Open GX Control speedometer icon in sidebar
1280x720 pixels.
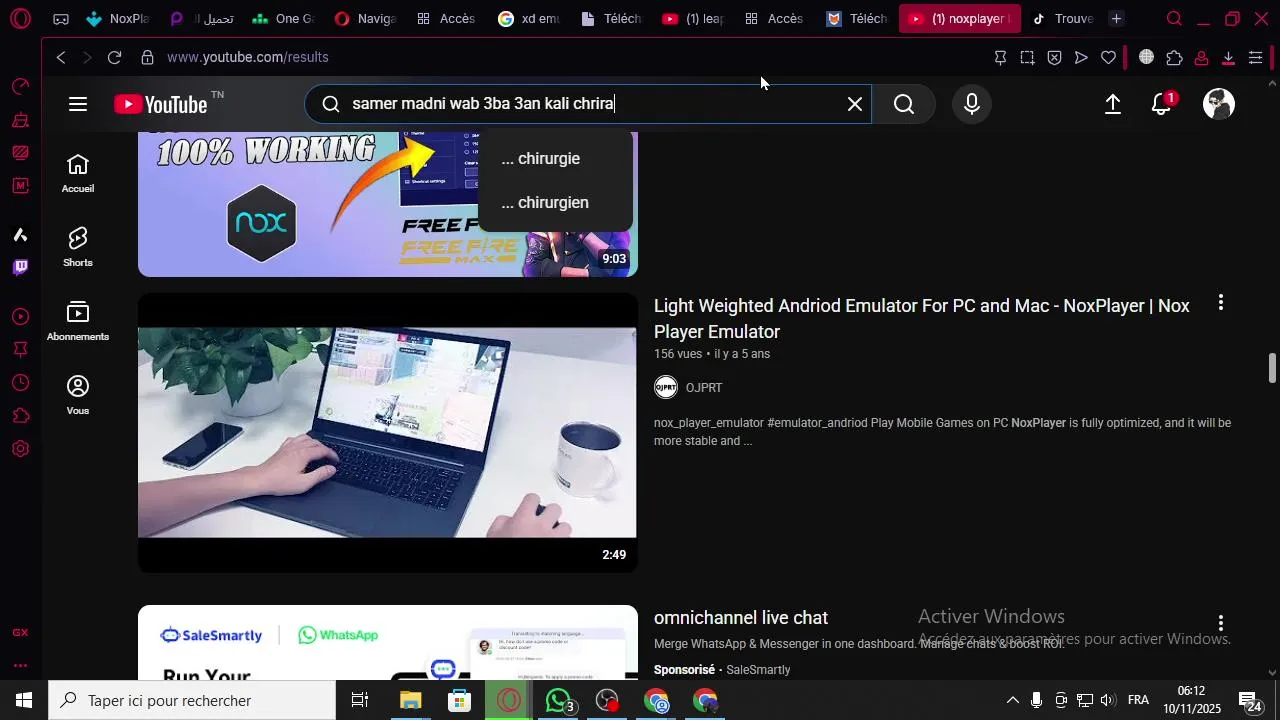pos(20,87)
